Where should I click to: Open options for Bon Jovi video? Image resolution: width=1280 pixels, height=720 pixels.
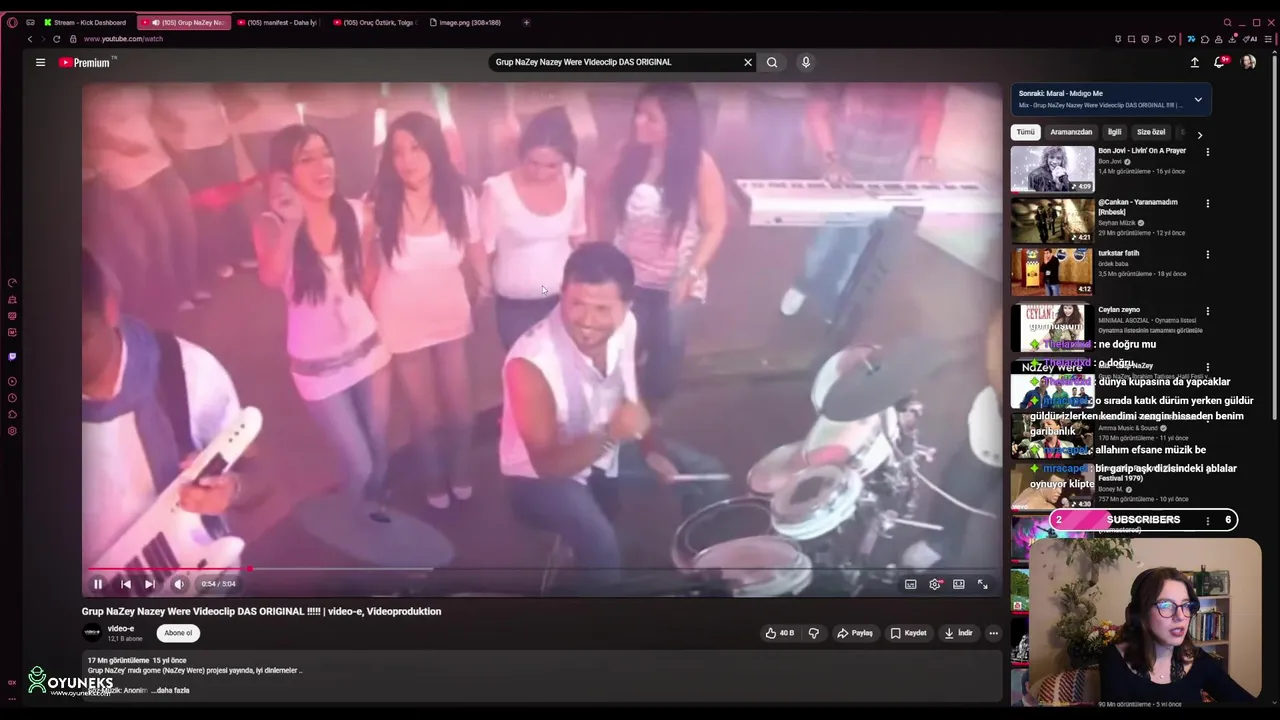[x=1207, y=152]
